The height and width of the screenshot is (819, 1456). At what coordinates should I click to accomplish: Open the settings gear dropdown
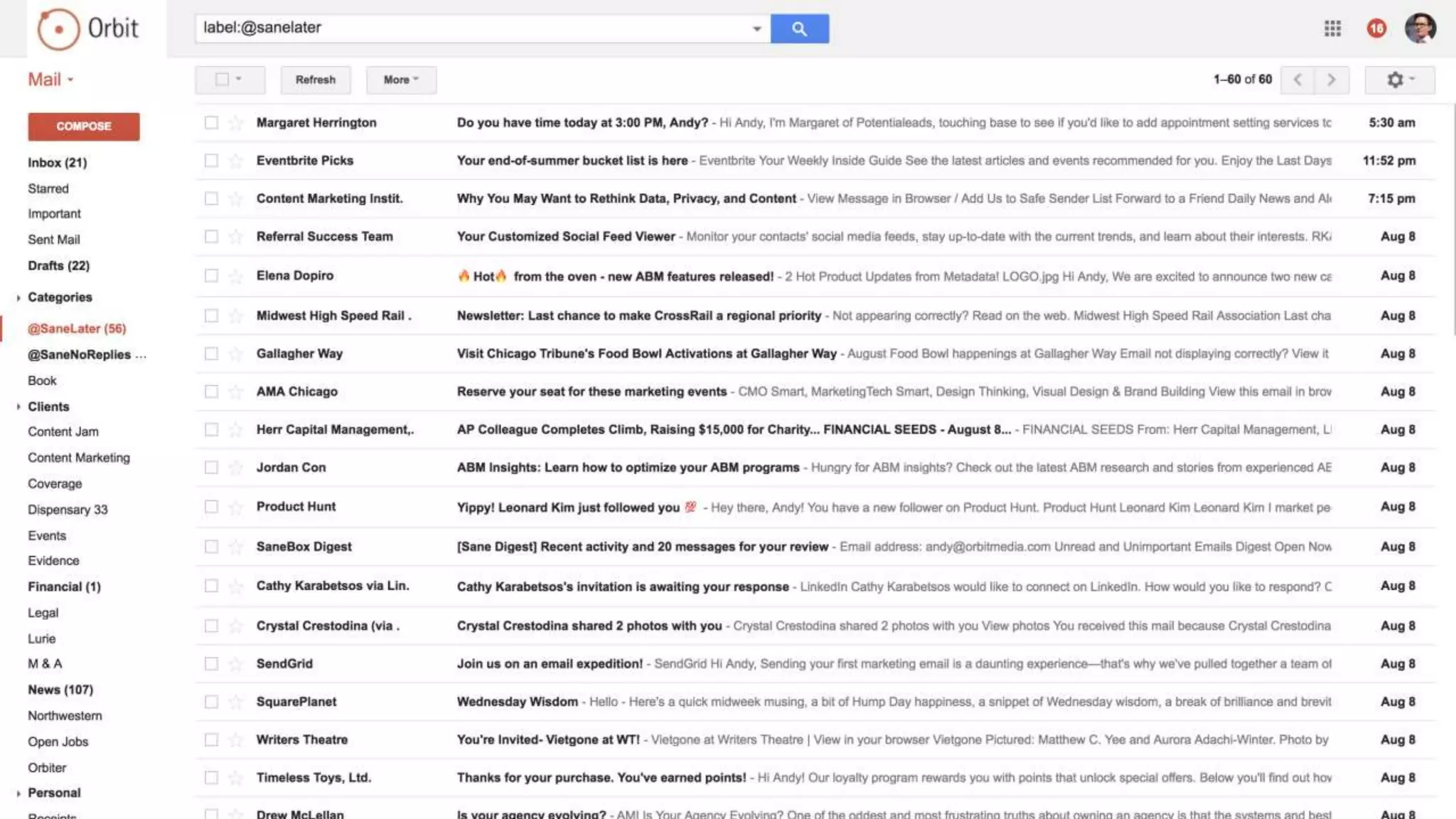click(x=1399, y=80)
